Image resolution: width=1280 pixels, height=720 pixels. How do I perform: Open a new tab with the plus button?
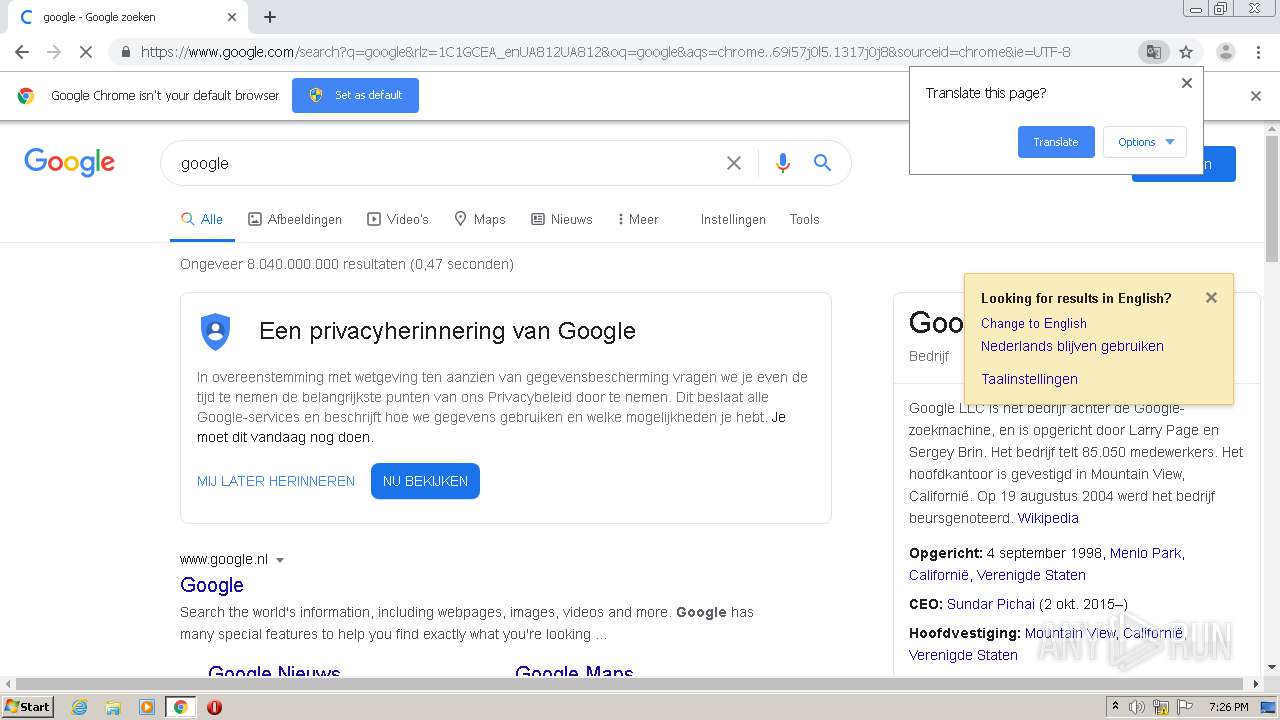(270, 17)
